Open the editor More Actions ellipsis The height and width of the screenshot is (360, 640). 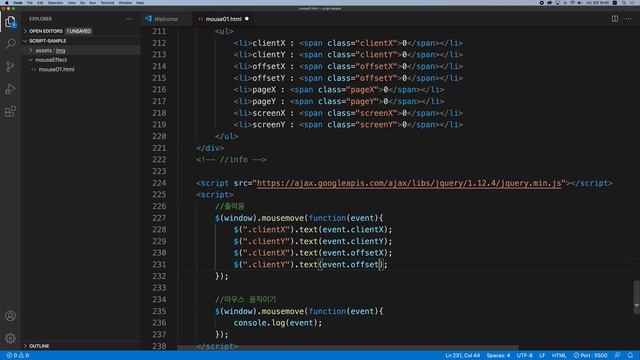pos(628,19)
